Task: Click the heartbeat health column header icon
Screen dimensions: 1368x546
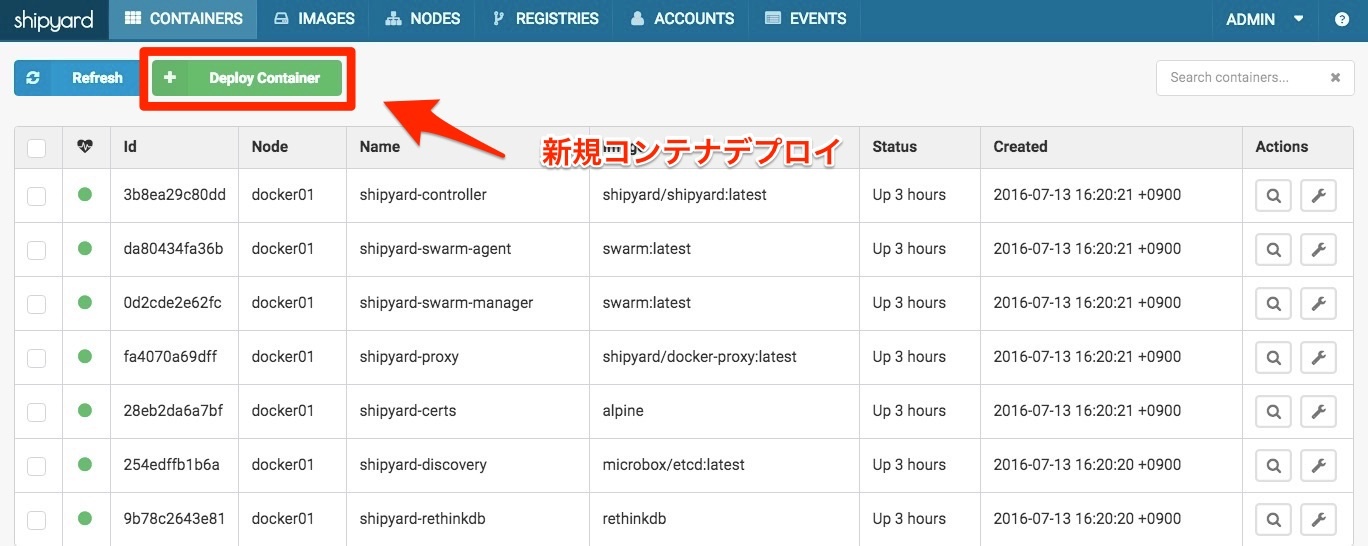Action: [85, 147]
